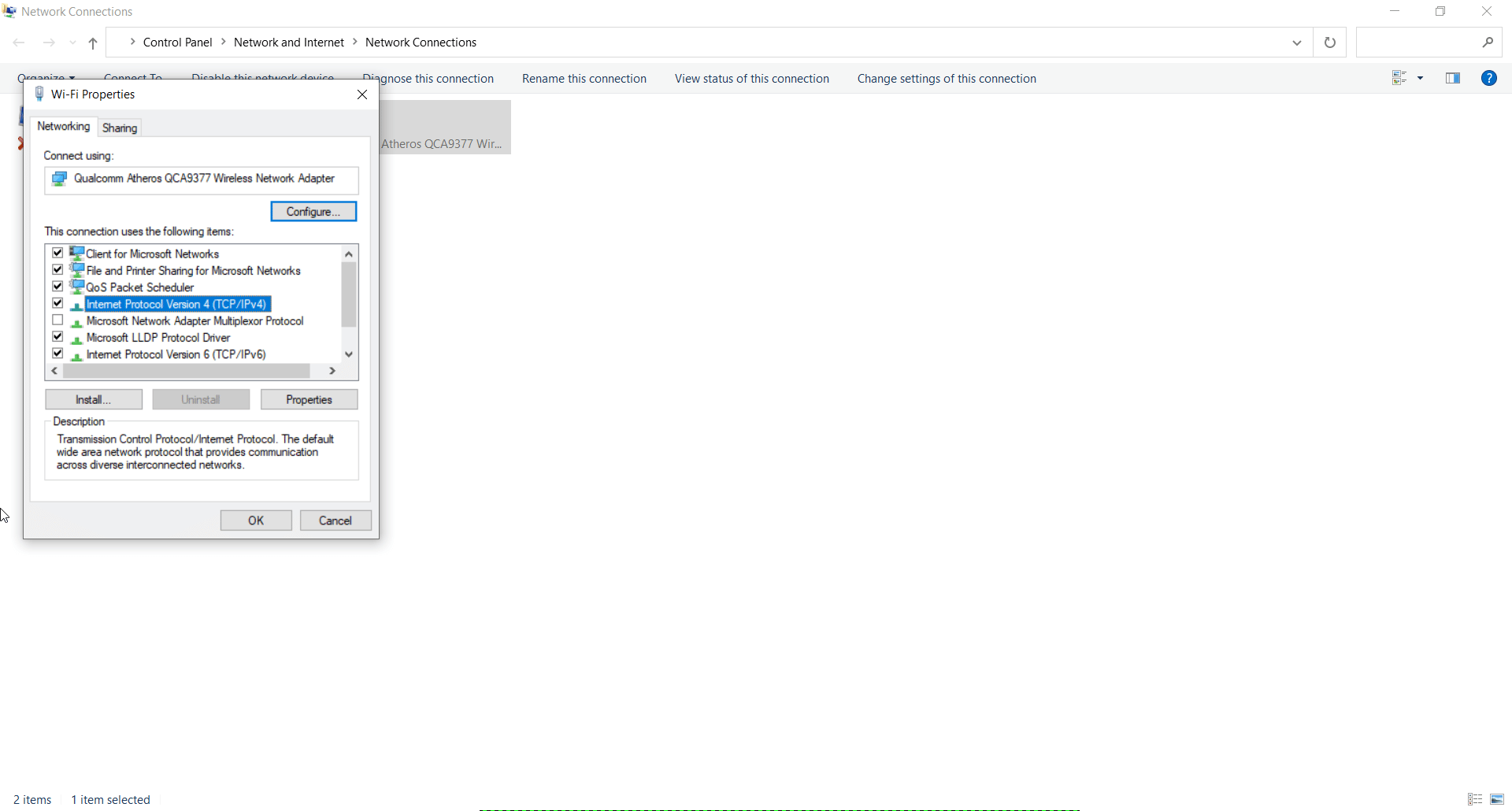The width and height of the screenshot is (1512, 811).
Task: Refresh the Network Connections view
Action: pos(1330,43)
